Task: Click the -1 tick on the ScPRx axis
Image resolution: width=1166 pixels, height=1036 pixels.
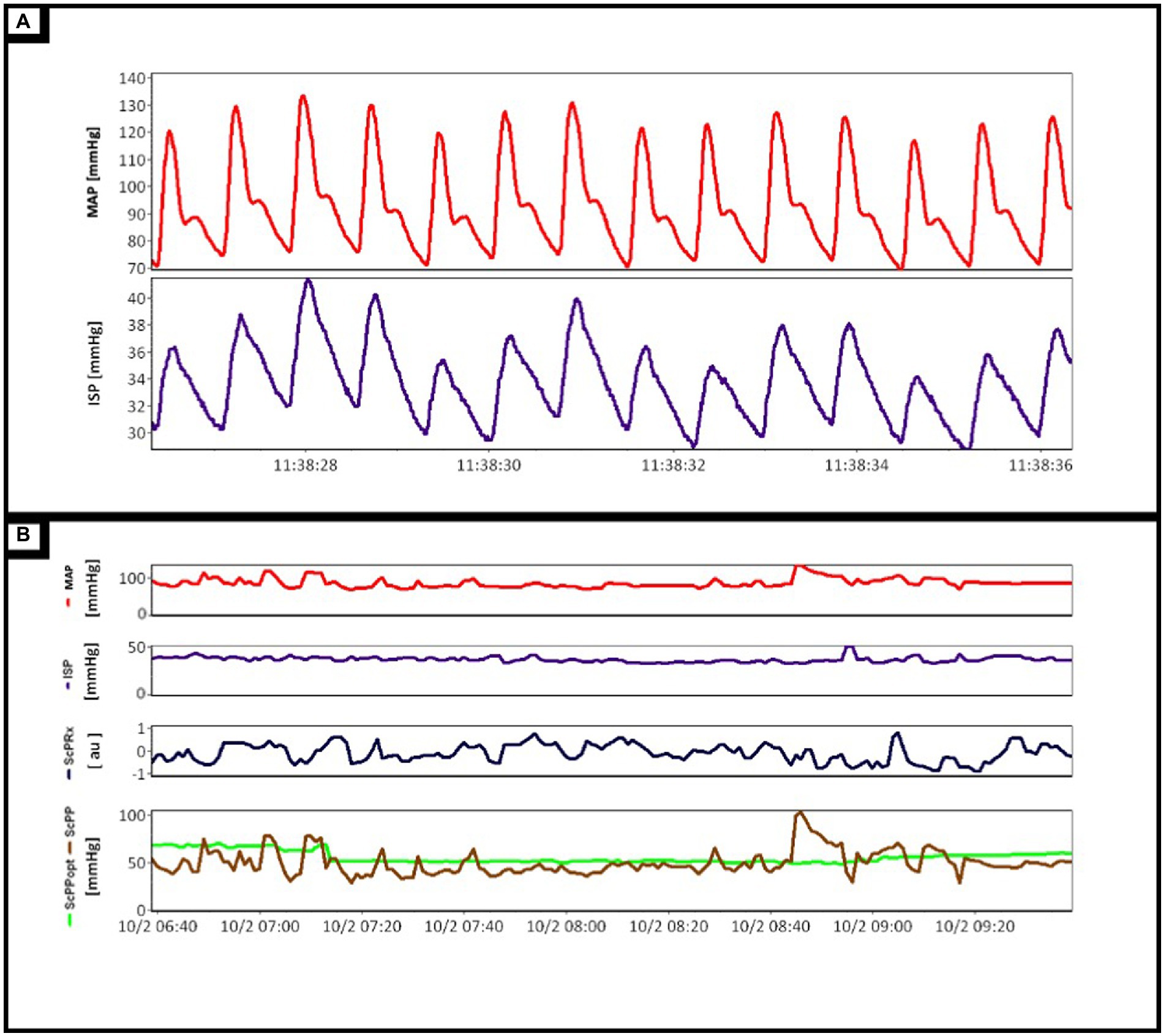Action: pyautogui.click(x=140, y=775)
